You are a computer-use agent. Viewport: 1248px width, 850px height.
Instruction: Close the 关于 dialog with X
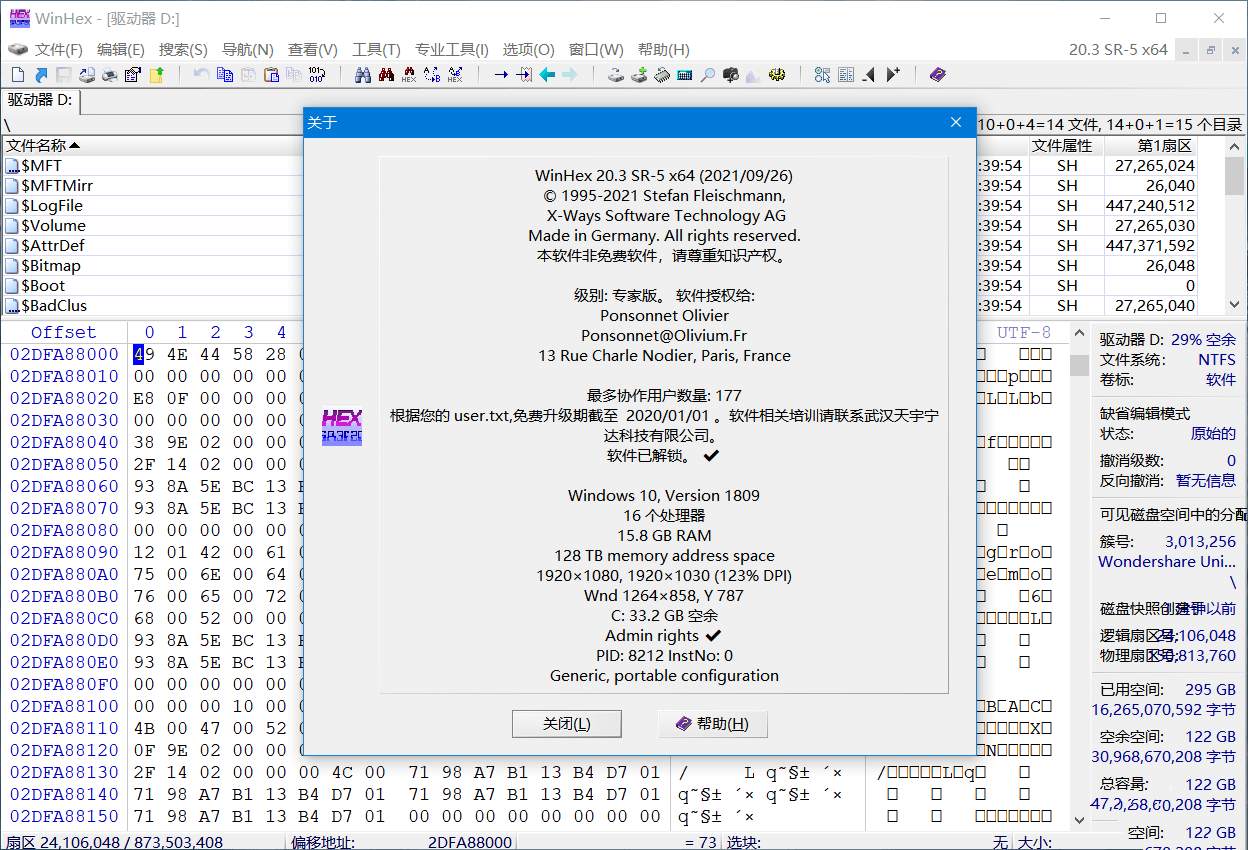[956, 123]
